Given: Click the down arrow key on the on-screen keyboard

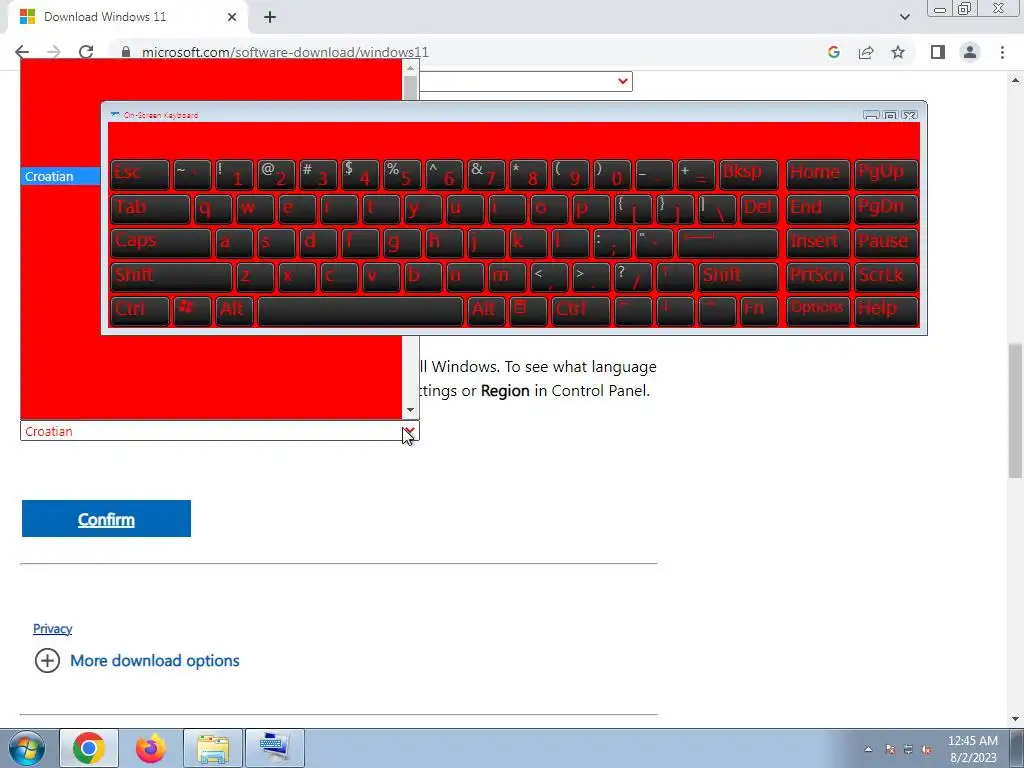Looking at the screenshot, I should [x=675, y=310].
